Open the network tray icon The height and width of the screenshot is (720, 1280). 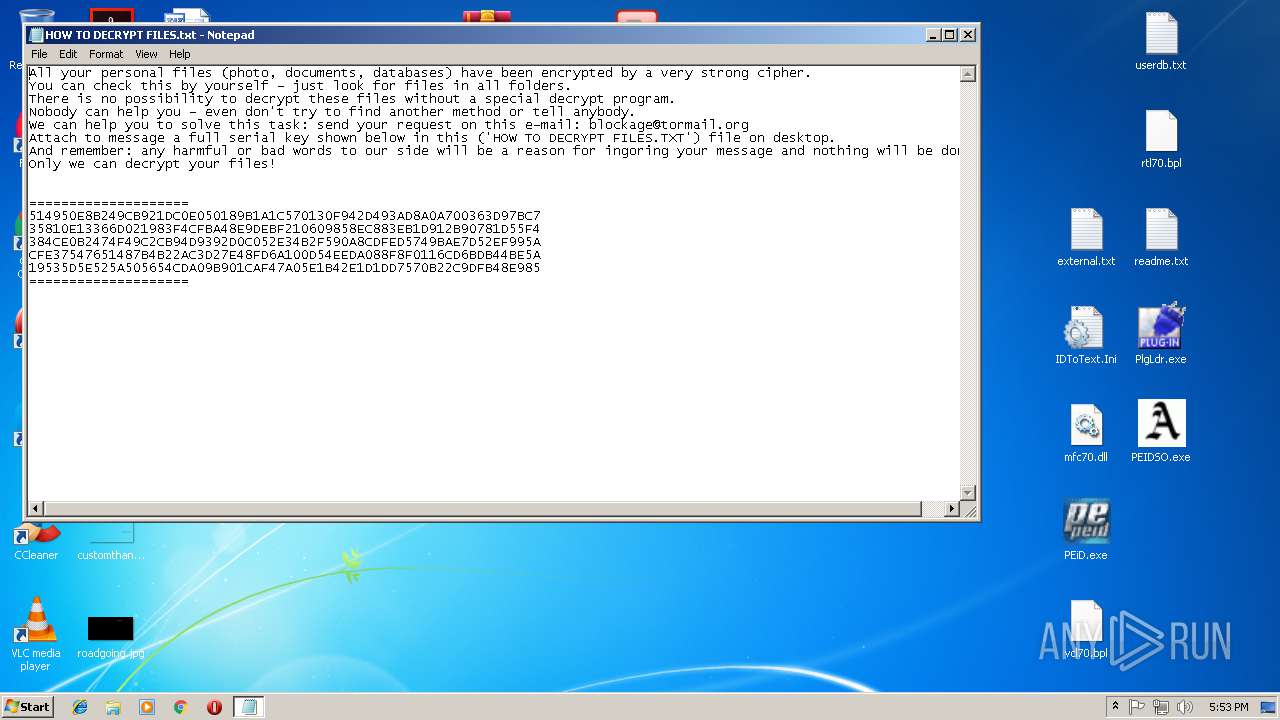pyautogui.click(x=1161, y=707)
